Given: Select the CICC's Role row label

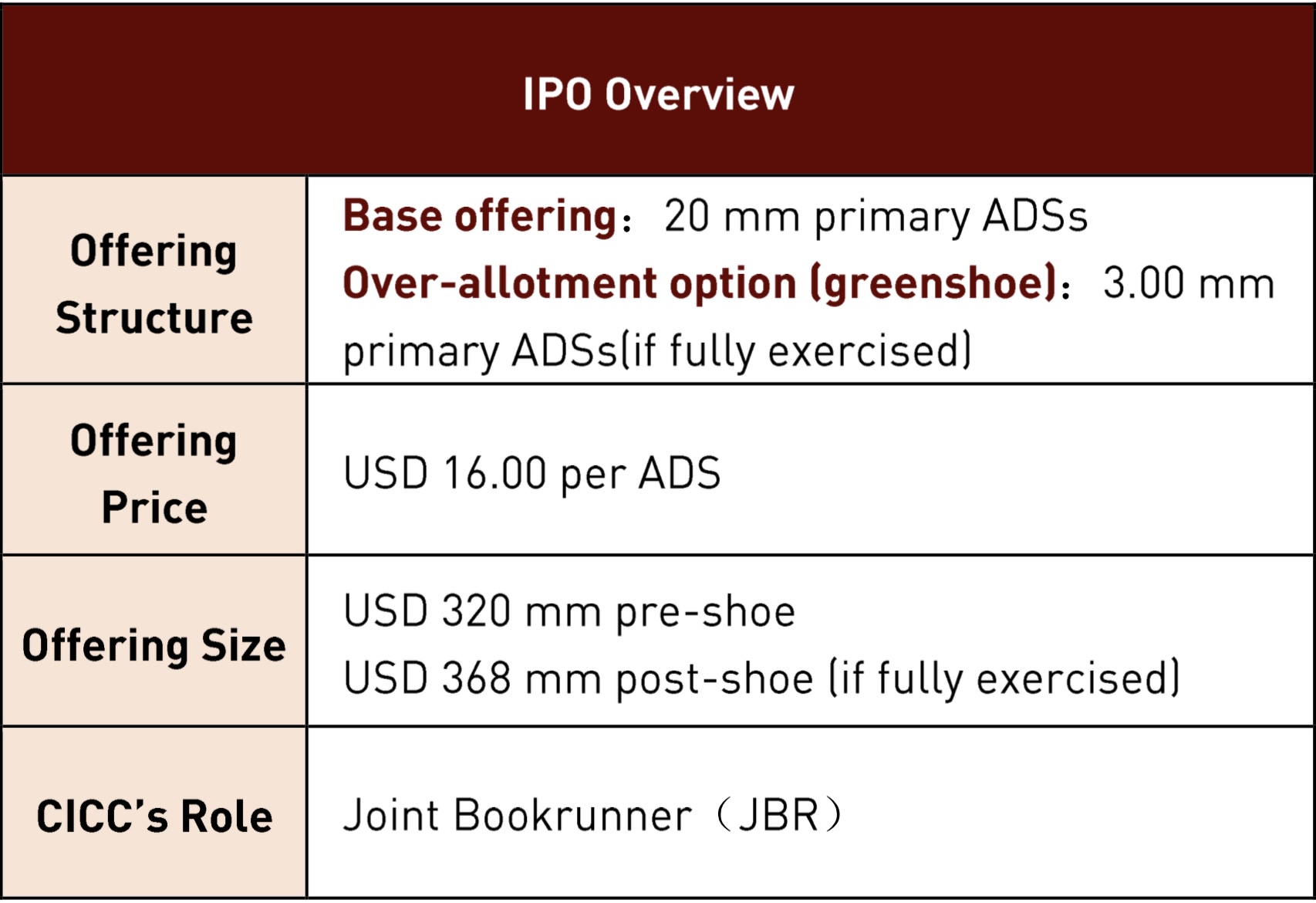Looking at the screenshot, I should point(154,817).
